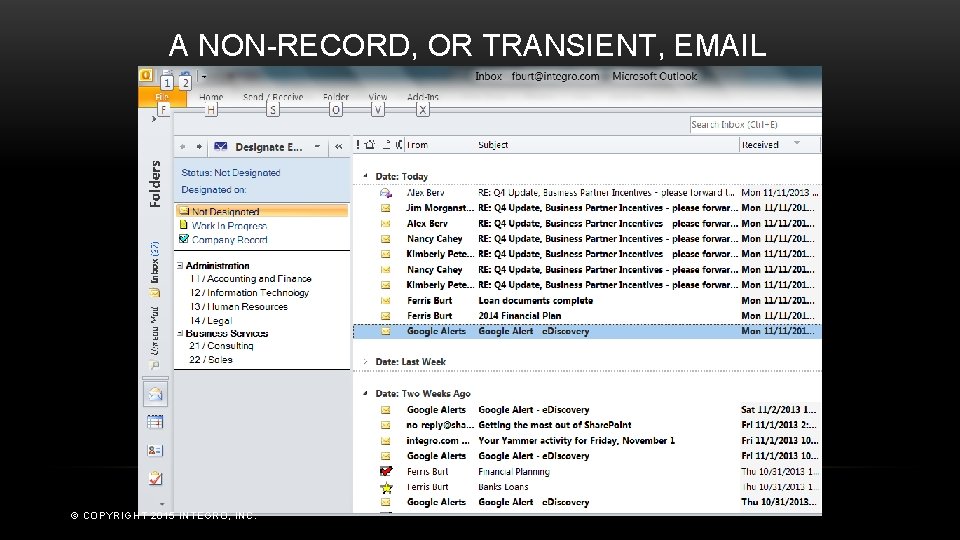Collapse Date: Two Weeks Ago group
960x540 pixels.
click(x=366, y=394)
